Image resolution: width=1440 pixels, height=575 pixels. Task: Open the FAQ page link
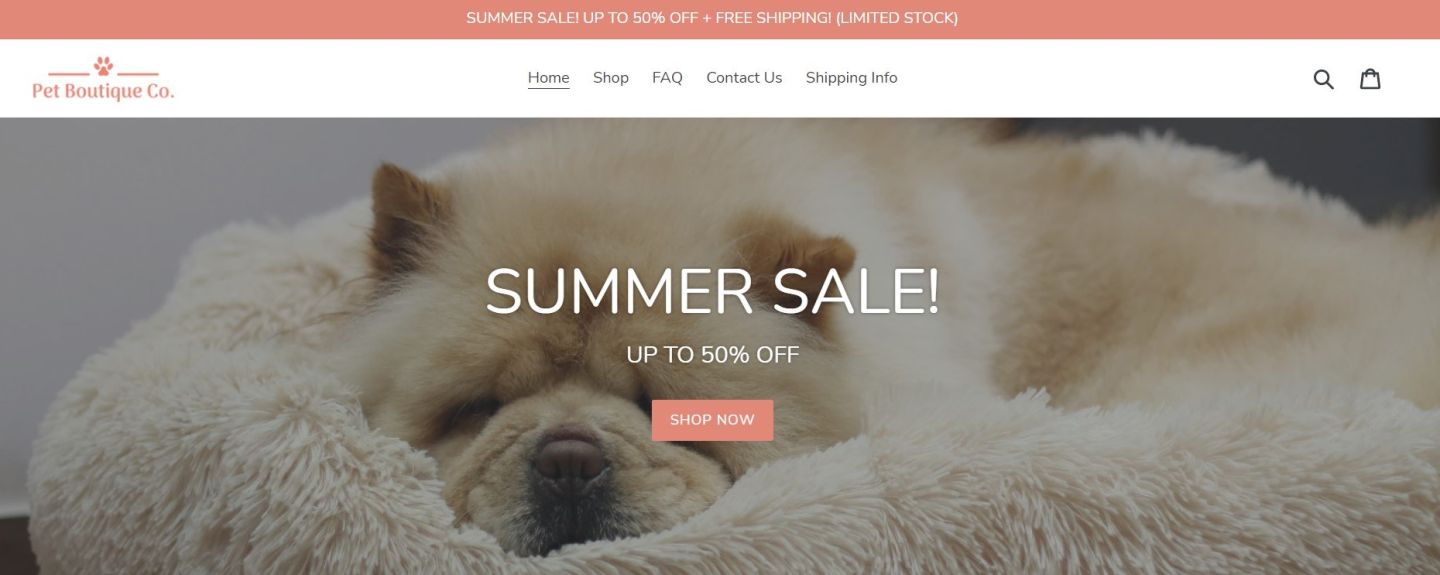[x=667, y=78]
